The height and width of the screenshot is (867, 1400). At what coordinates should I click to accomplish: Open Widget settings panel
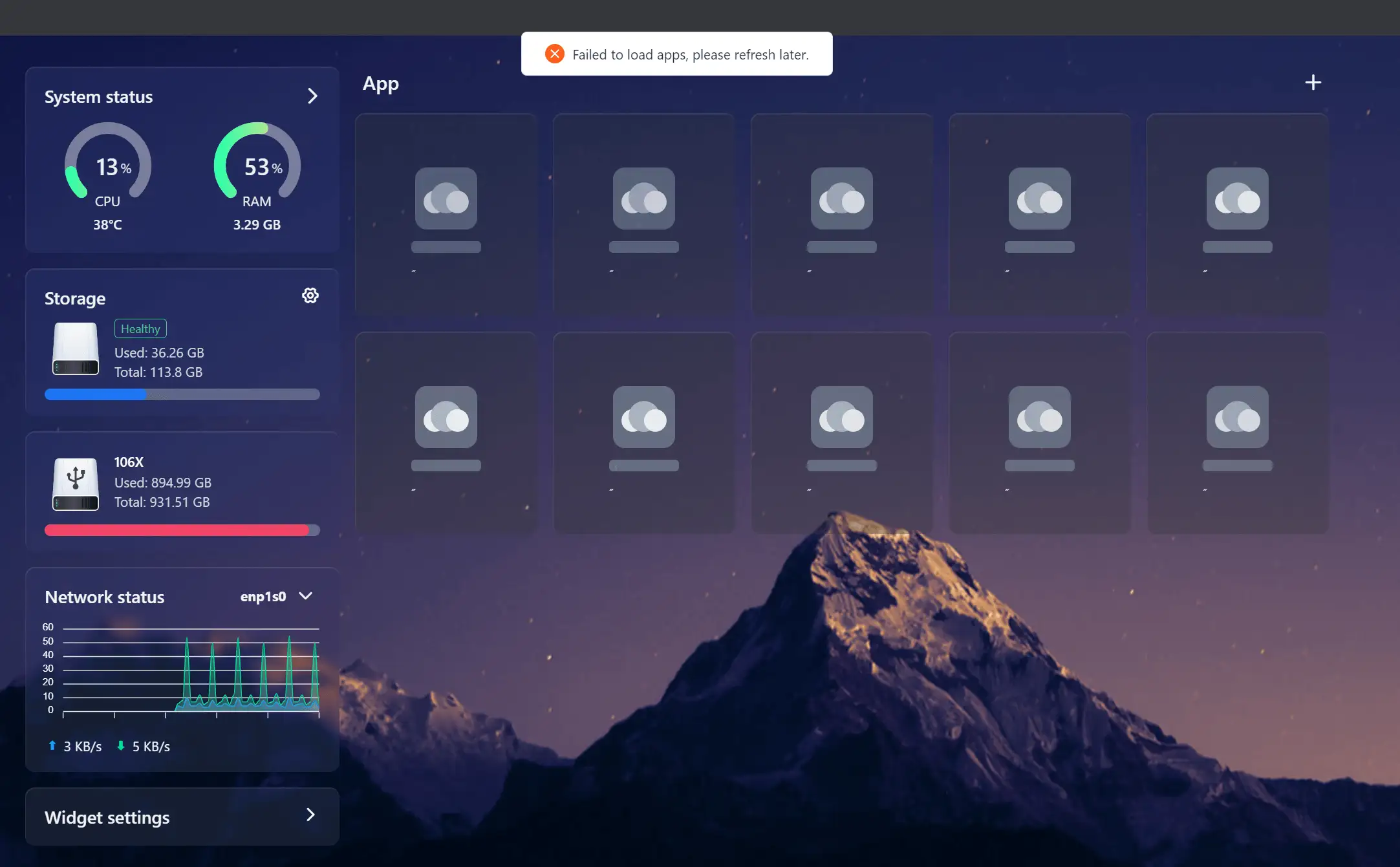tap(182, 817)
